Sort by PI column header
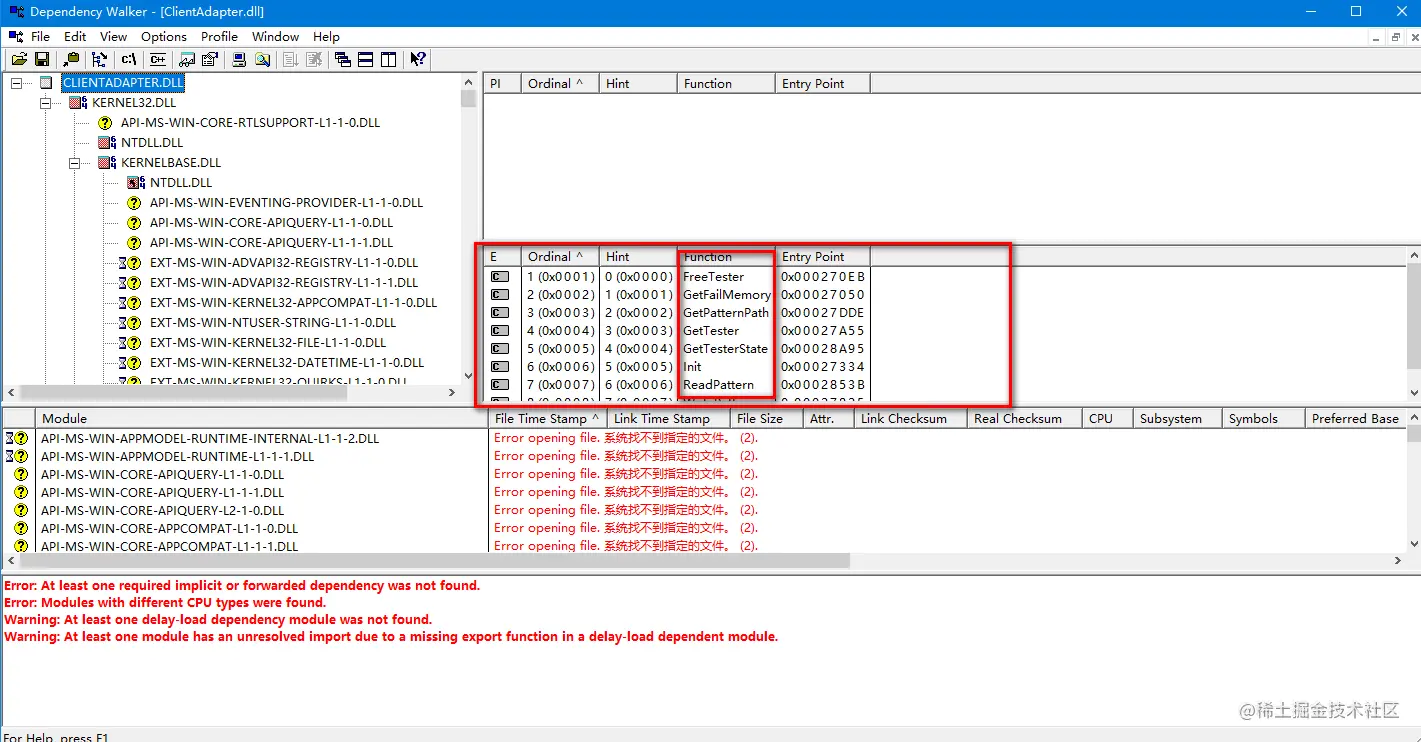This screenshot has height=742, width=1421. (502, 84)
